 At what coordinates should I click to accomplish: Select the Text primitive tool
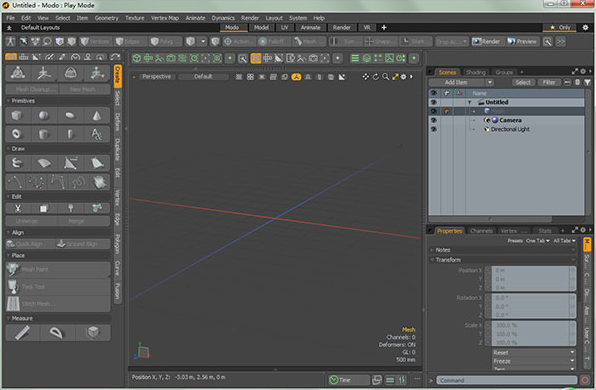click(97, 134)
